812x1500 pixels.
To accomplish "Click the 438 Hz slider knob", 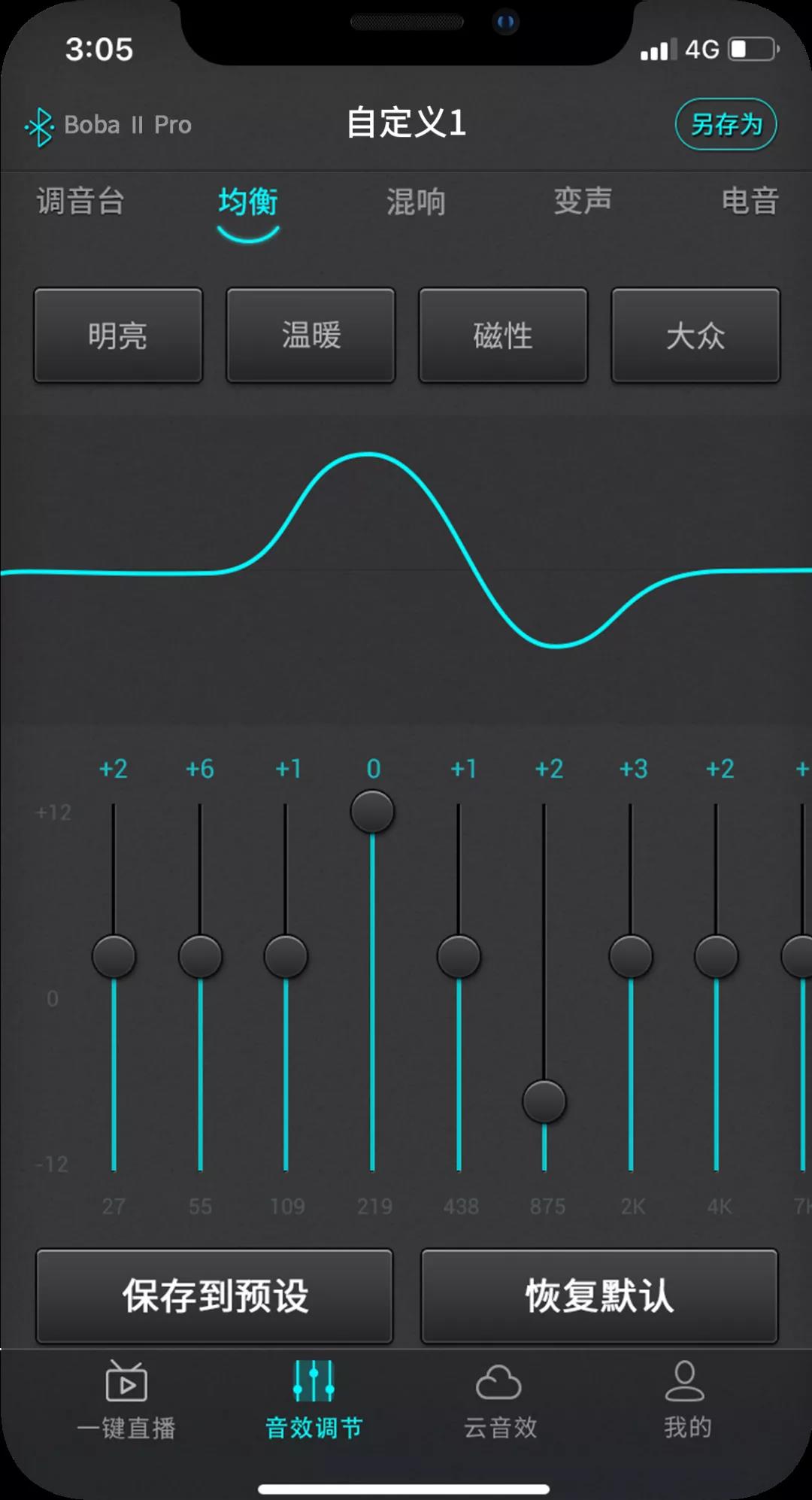I will point(459,957).
